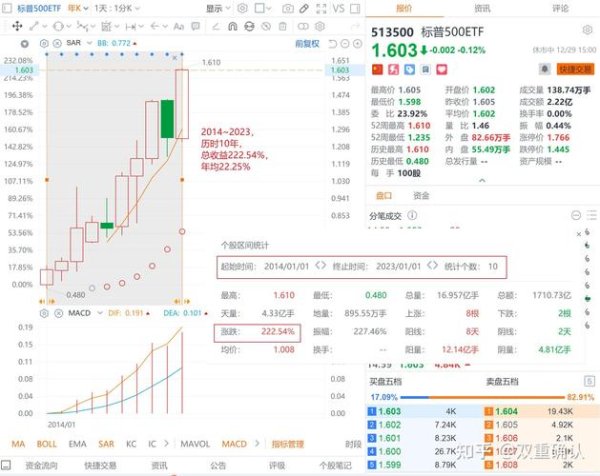Open MACD indicator settings gear
600x476 pixels.
pyautogui.click(x=44, y=313)
